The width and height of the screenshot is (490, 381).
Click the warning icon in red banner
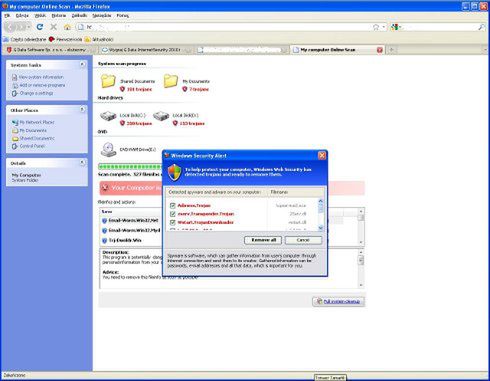[x=105, y=188]
